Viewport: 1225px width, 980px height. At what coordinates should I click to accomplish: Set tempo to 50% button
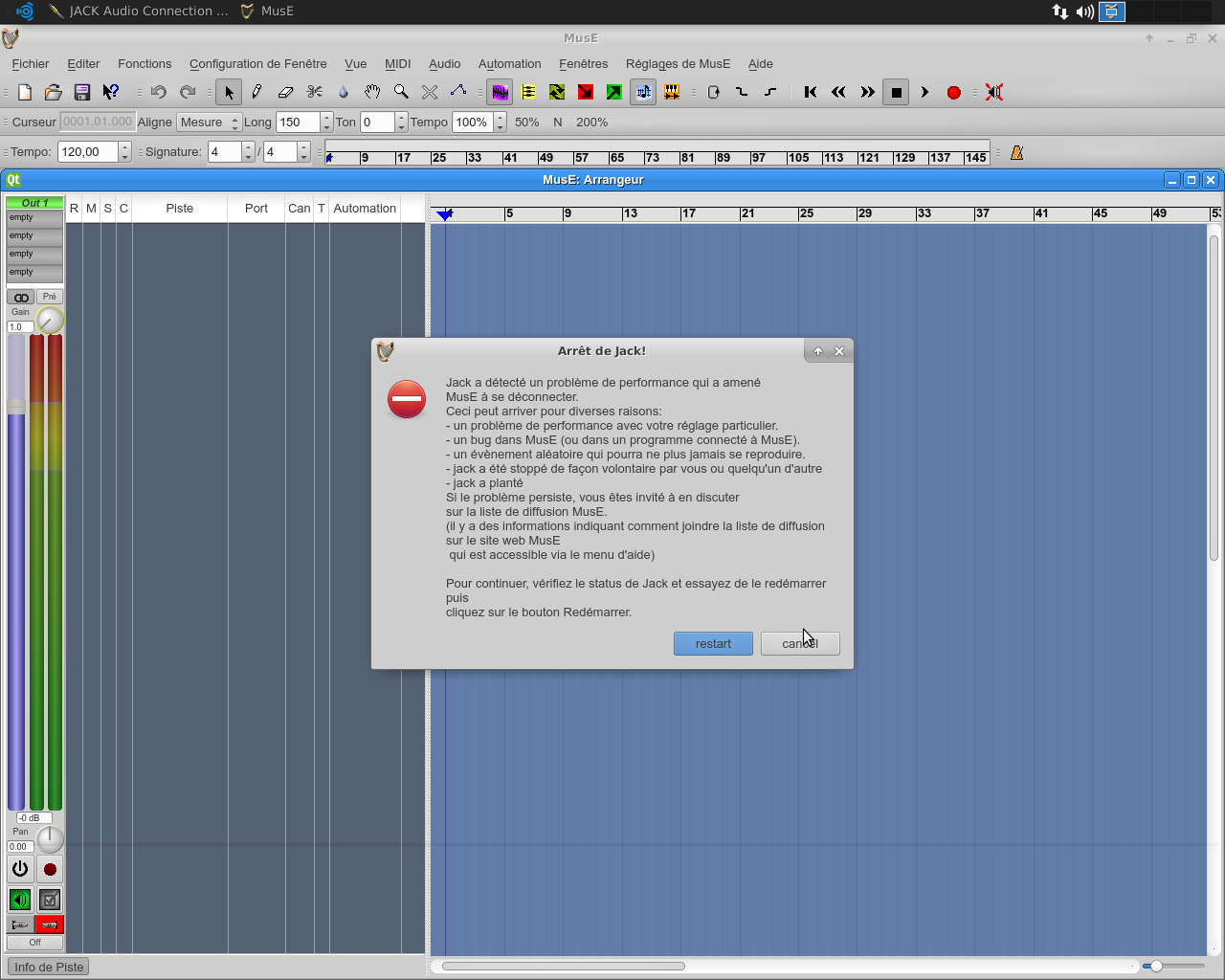coord(526,122)
